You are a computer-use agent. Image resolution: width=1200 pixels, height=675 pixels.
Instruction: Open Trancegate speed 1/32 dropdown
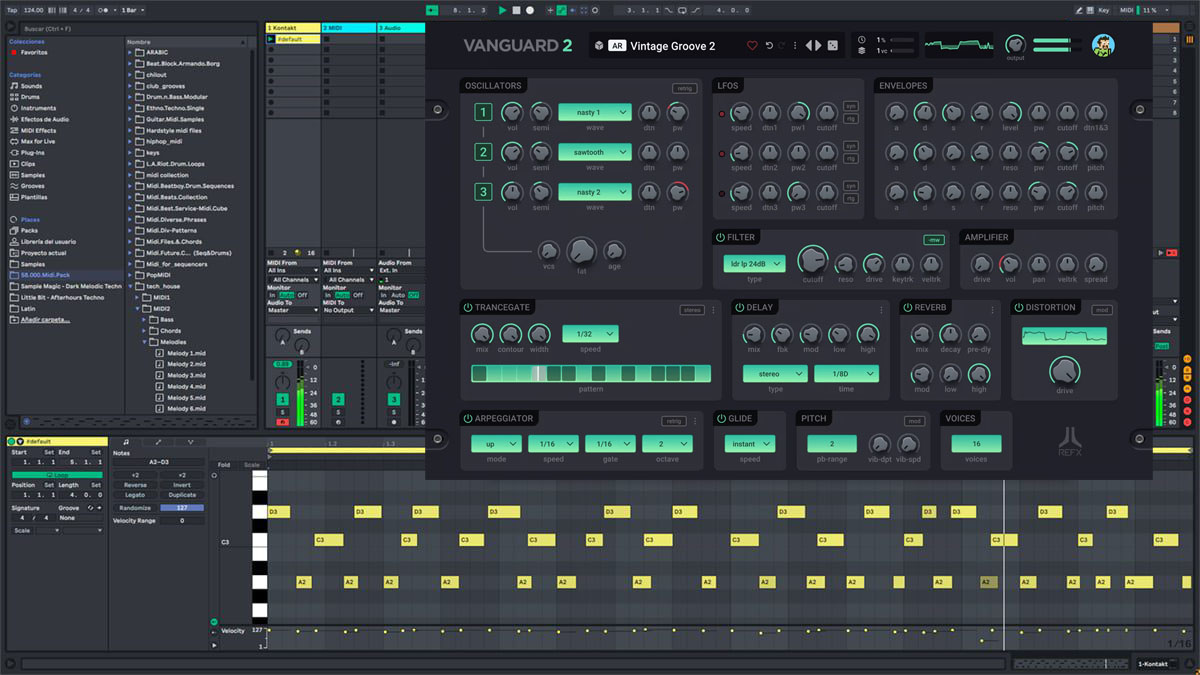tap(590, 334)
